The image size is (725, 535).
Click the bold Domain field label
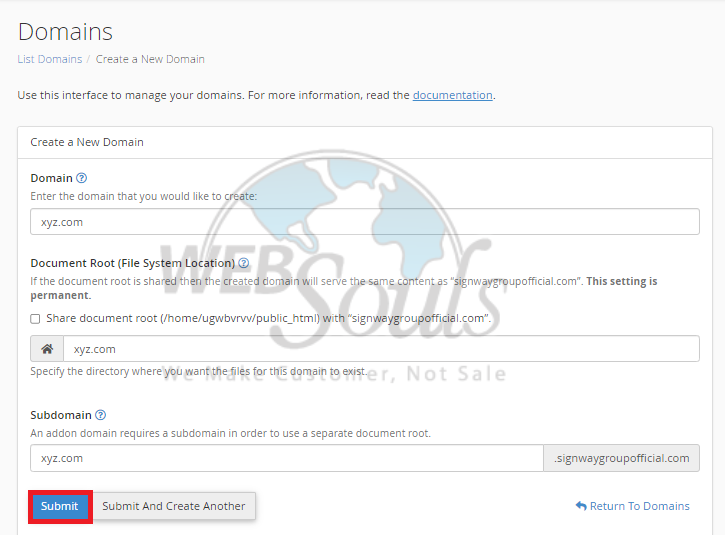pos(51,178)
